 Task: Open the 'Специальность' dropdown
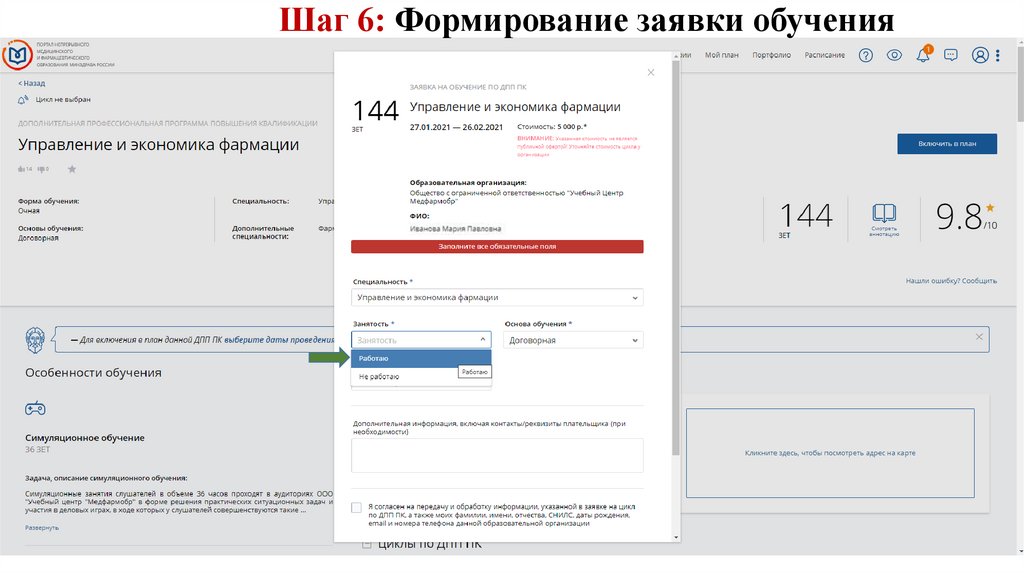[x=497, y=297]
